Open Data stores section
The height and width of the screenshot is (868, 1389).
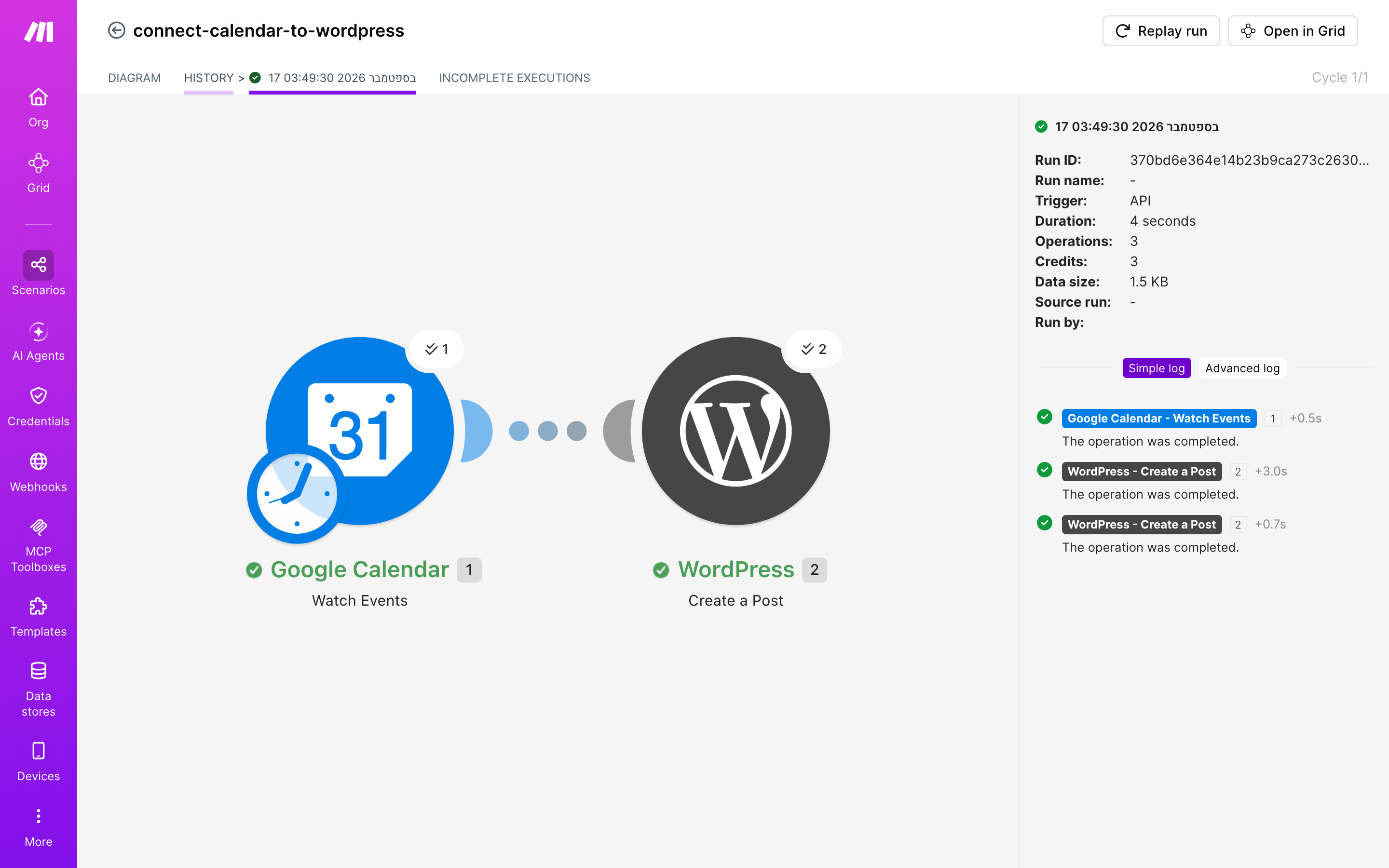point(39,690)
